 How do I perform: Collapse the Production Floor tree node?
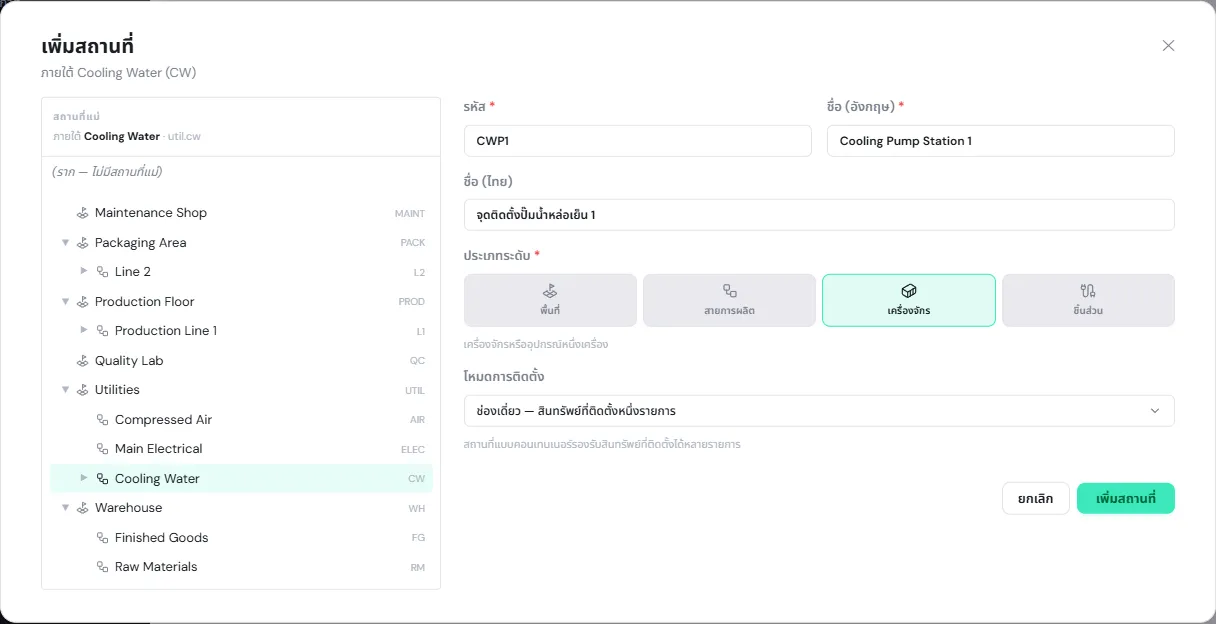pyautogui.click(x=65, y=302)
